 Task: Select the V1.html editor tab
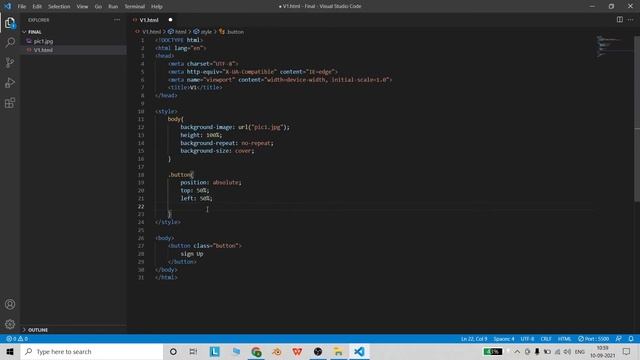pyautogui.click(x=152, y=20)
